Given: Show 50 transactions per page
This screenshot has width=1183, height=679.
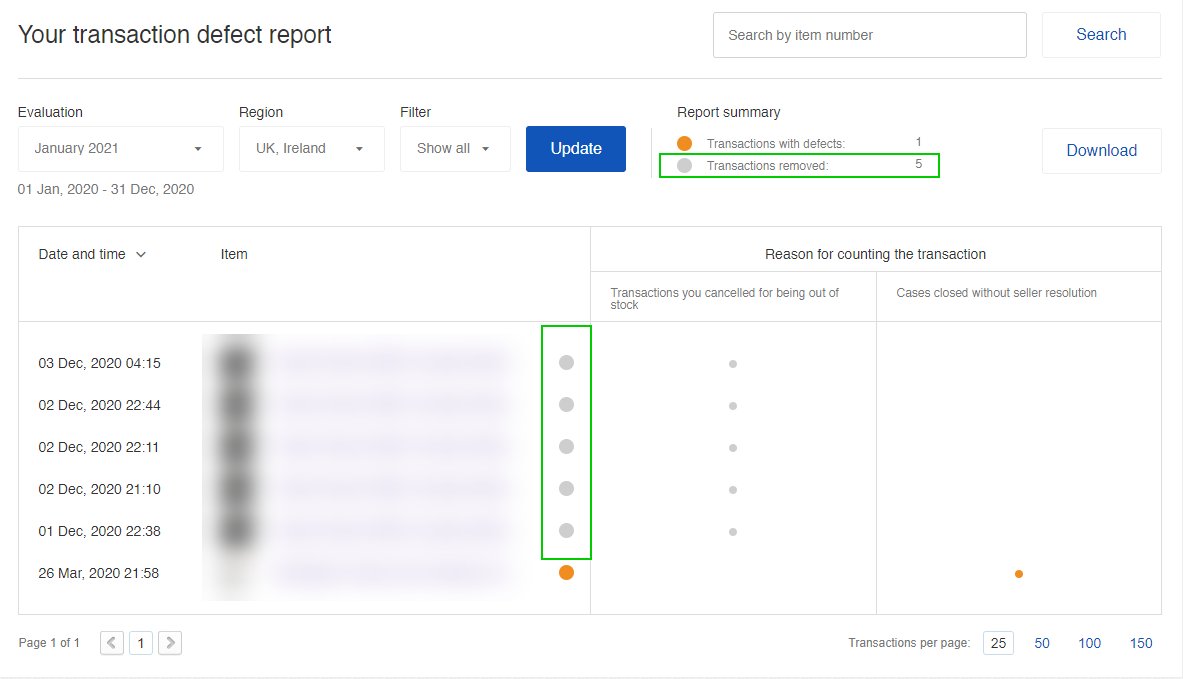Looking at the screenshot, I should coord(1042,643).
